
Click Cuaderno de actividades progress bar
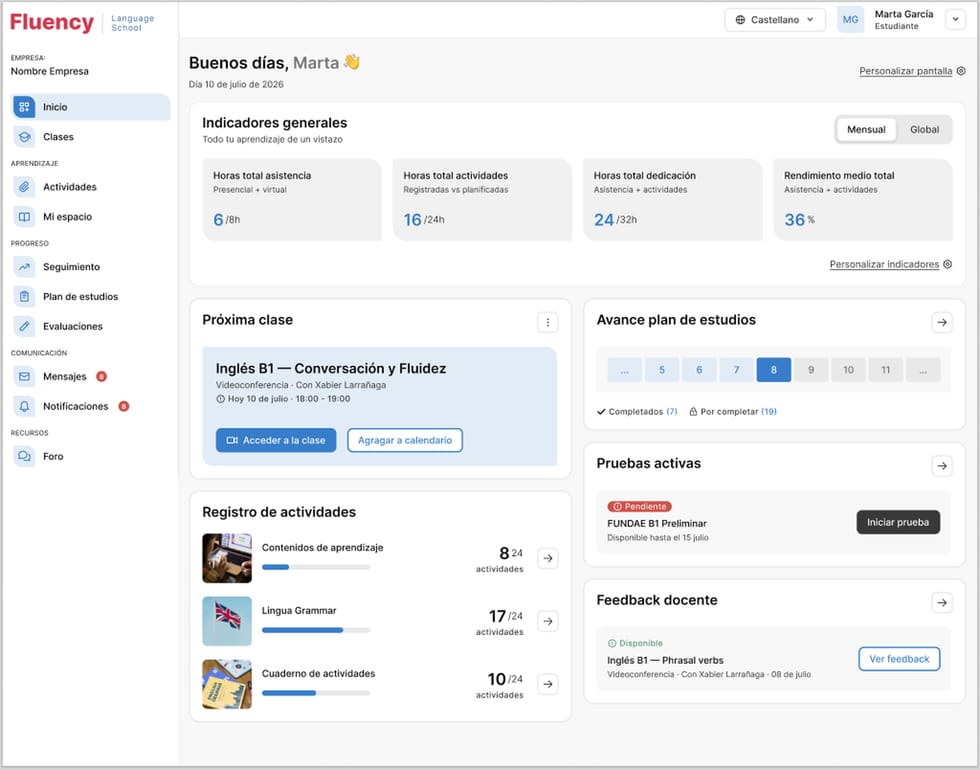pyautogui.click(x=316, y=693)
